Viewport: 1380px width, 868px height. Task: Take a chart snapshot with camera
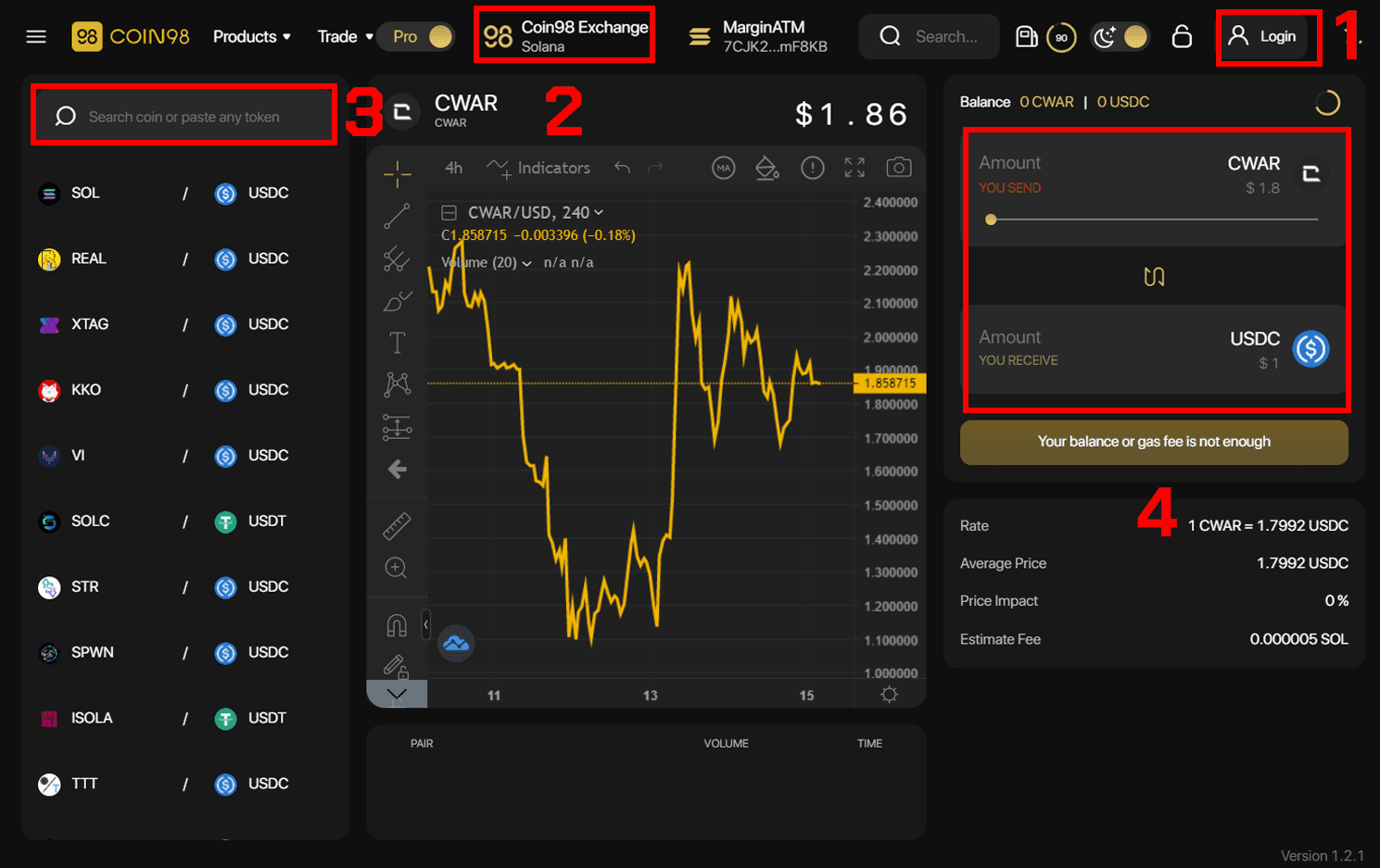898,168
